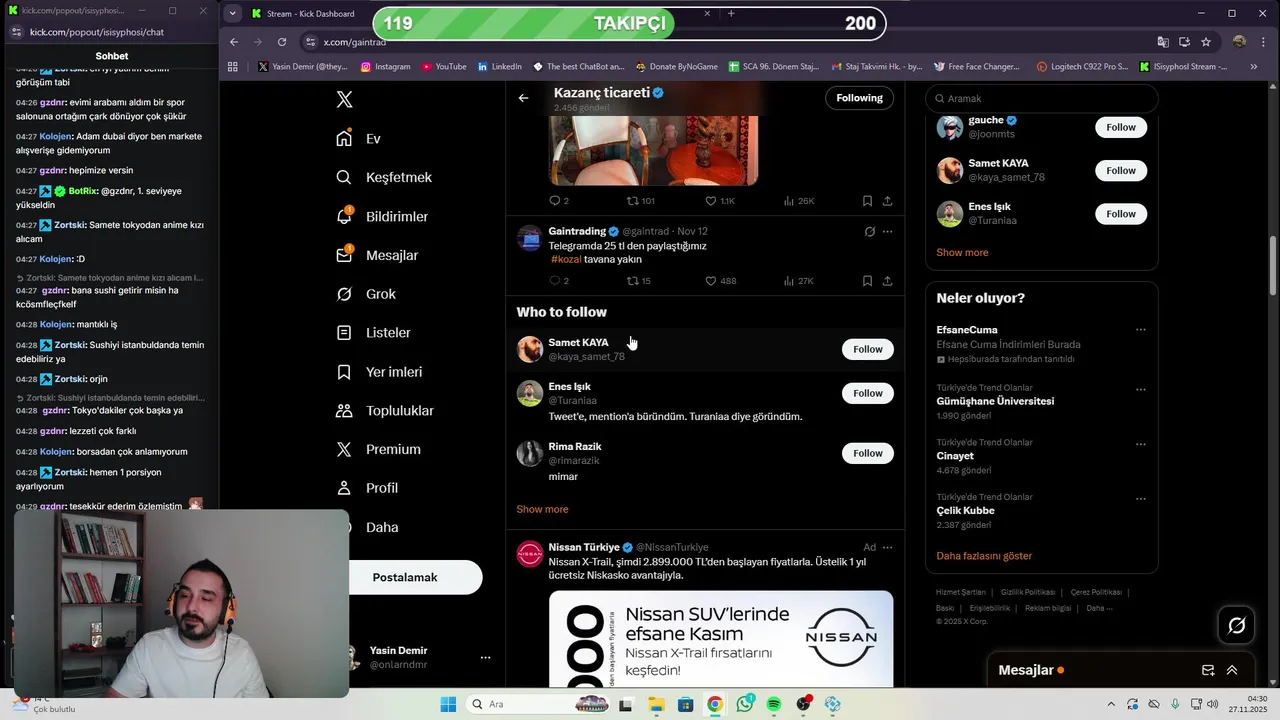Open more options for Çelik Kubbe trend
Screen dimensions: 1280x720
tap(1140, 498)
